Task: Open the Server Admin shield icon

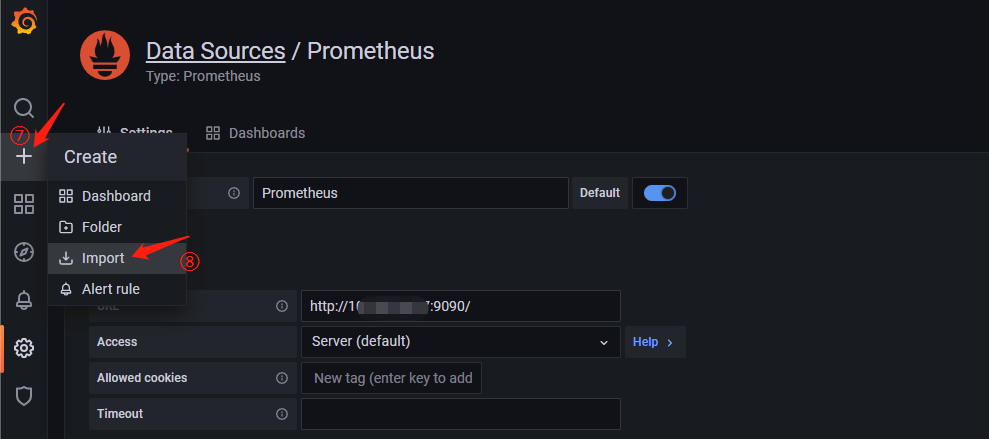Action: pyautogui.click(x=24, y=396)
